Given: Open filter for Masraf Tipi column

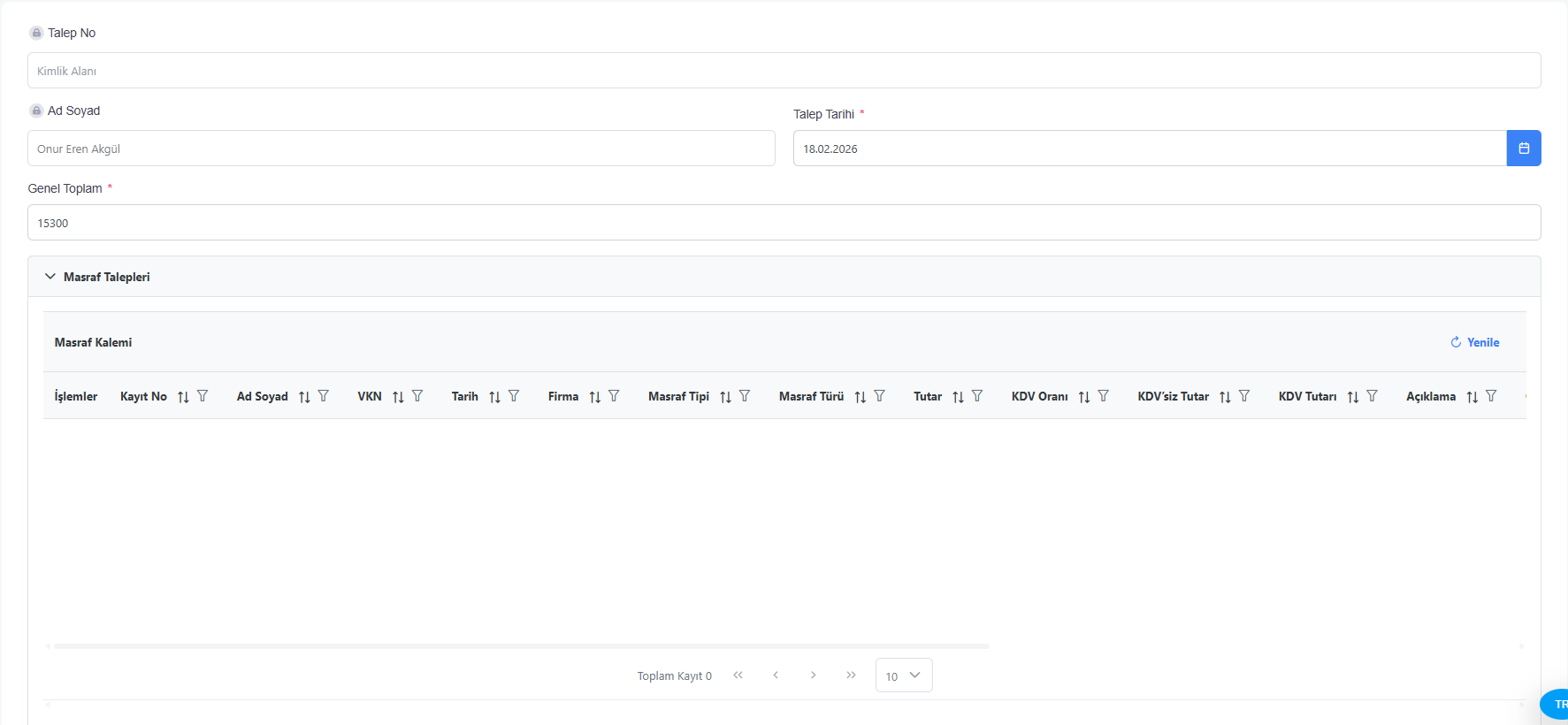Looking at the screenshot, I should tap(745, 396).
